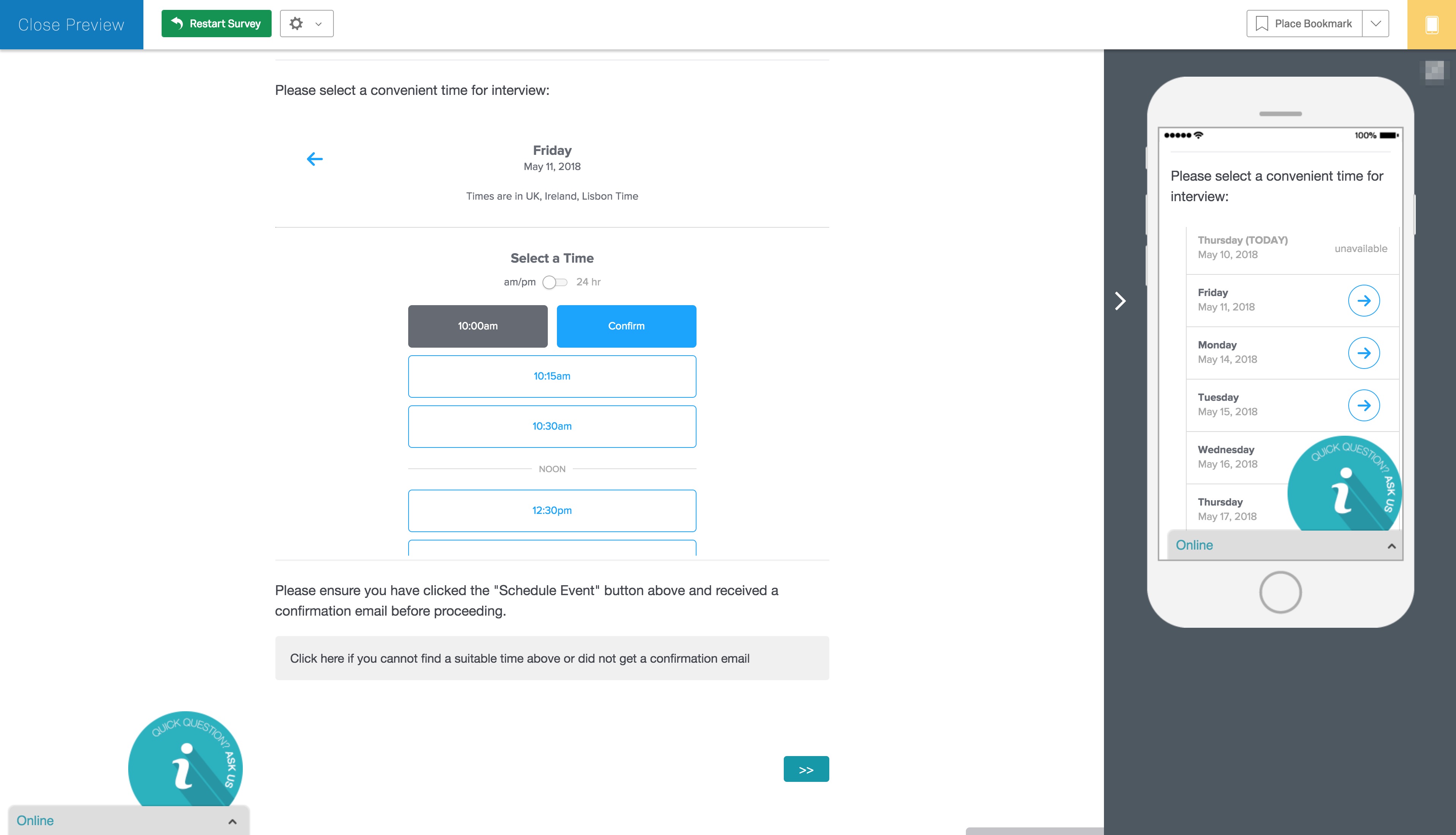Viewport: 1456px width, 835px height.
Task: Click the Restart Survey button
Action: coord(216,24)
